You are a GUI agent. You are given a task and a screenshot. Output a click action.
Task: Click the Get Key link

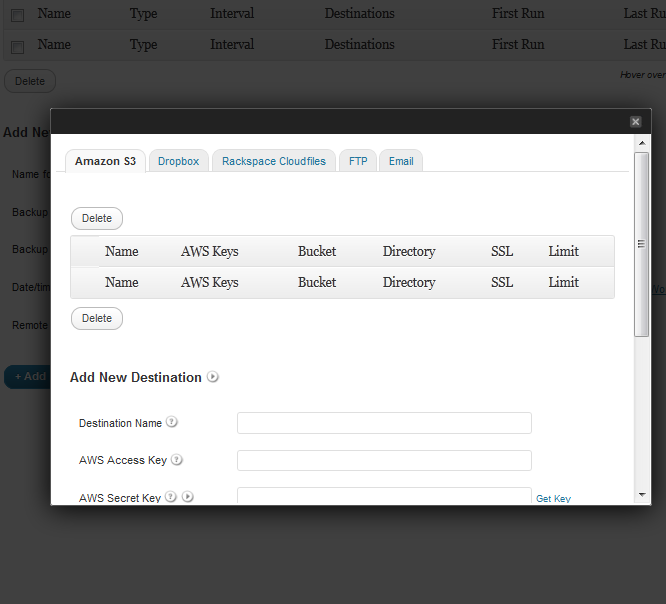(x=553, y=498)
